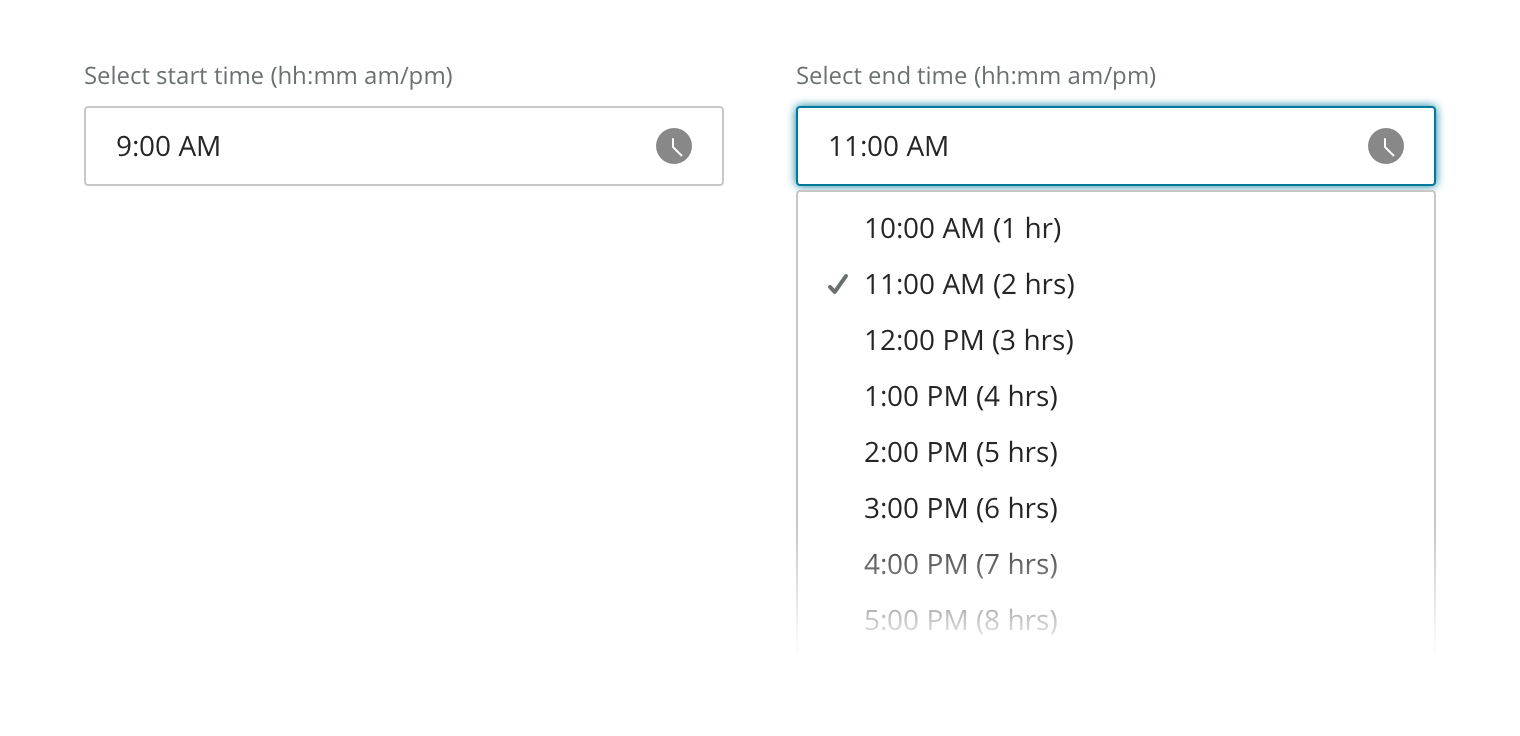1520x736 pixels.
Task: Click the "Select end time" label
Action: click(x=975, y=76)
